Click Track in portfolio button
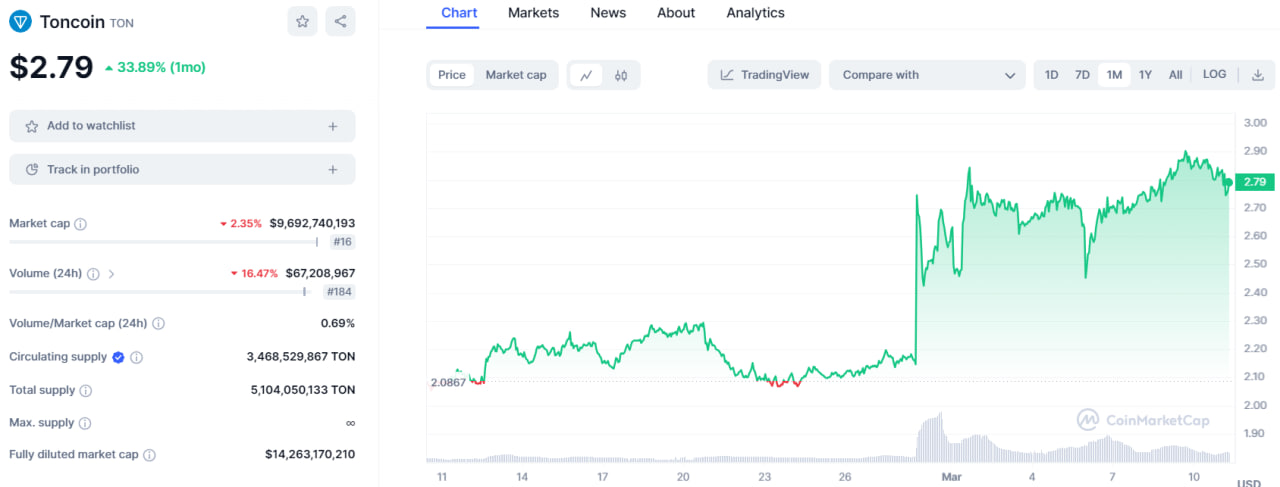Viewport: 1280px width, 487px height. pyautogui.click(x=182, y=170)
